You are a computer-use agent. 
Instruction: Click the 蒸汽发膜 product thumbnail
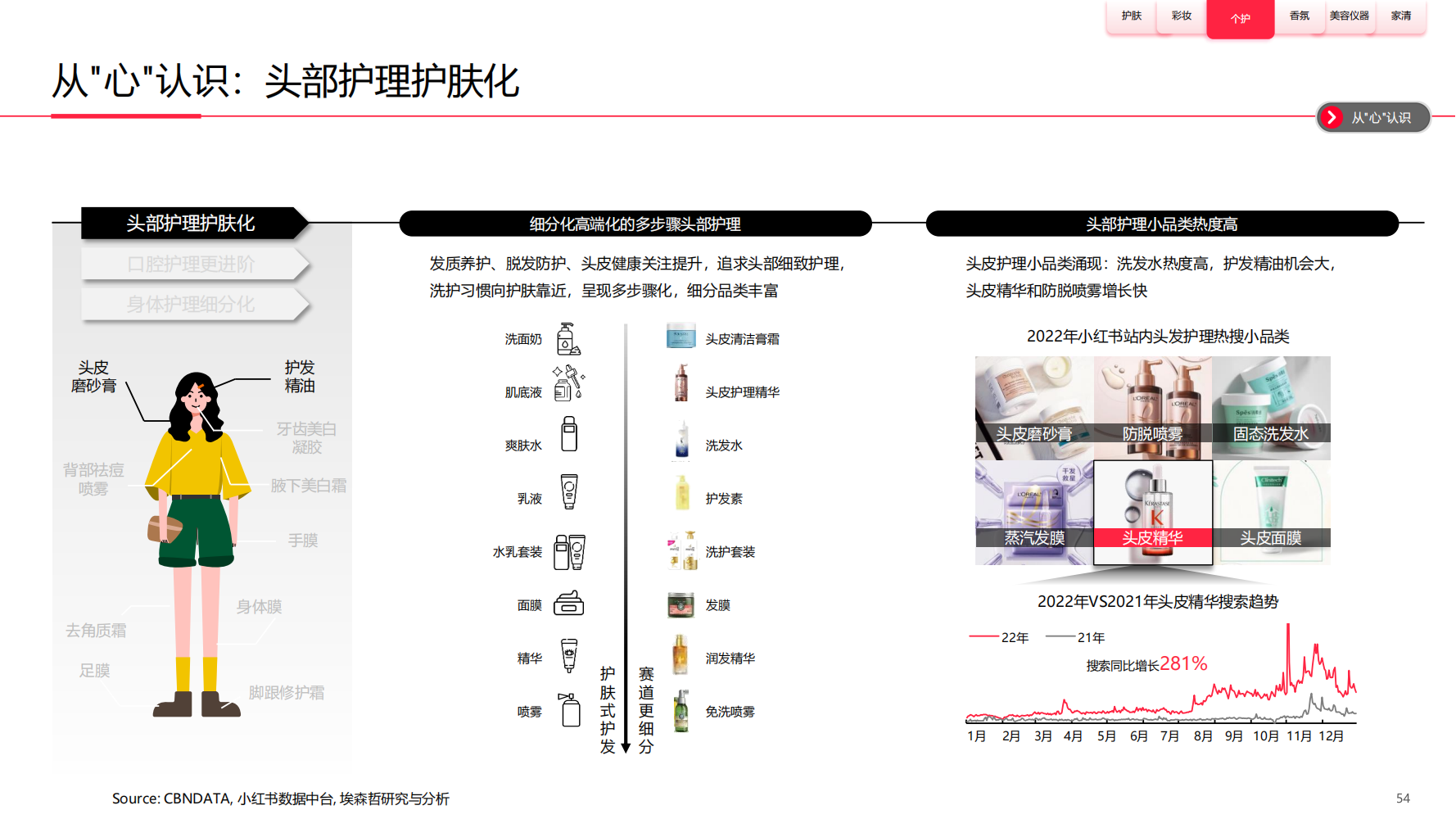pos(1033,513)
